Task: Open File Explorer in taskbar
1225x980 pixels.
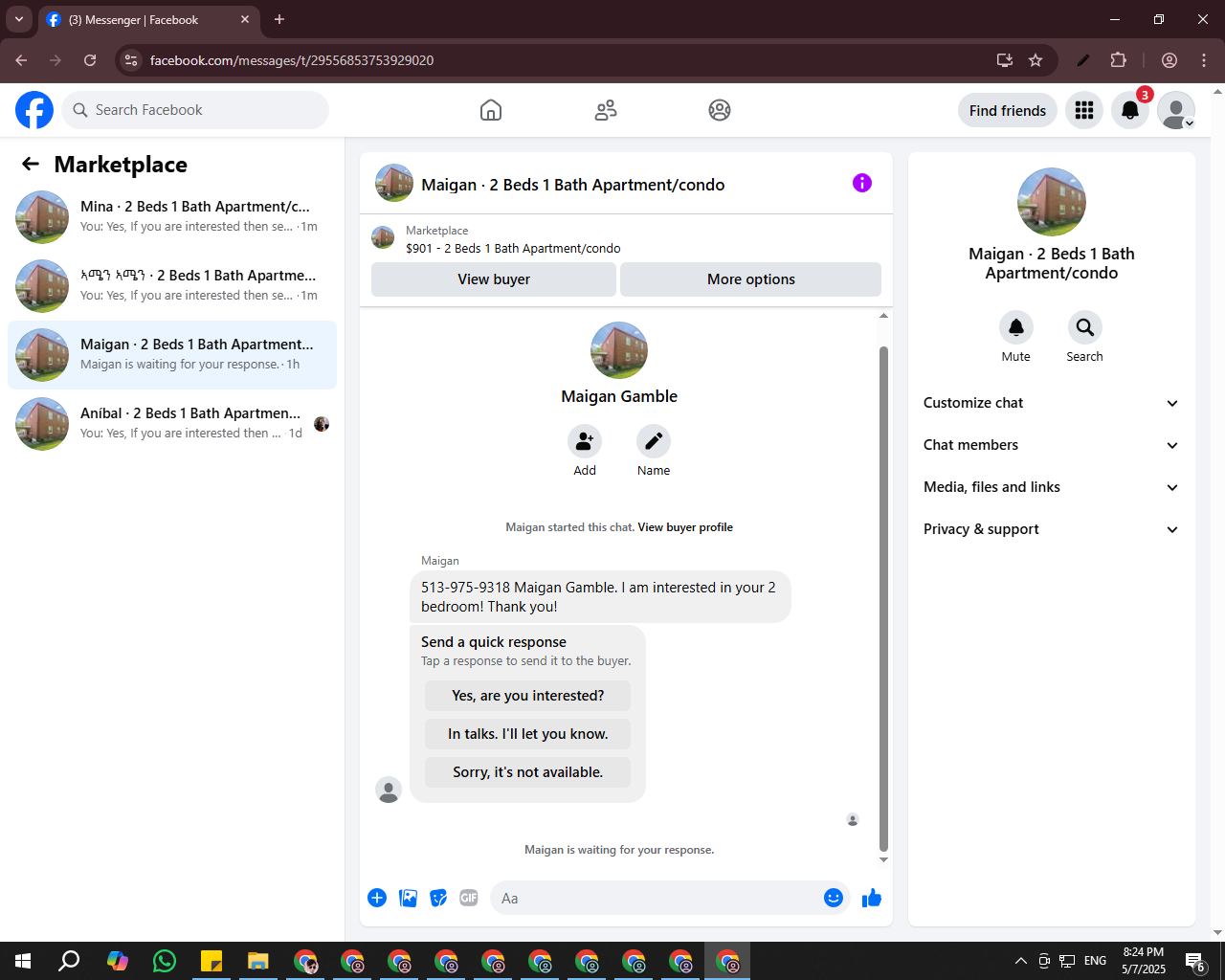Action: (x=258, y=961)
